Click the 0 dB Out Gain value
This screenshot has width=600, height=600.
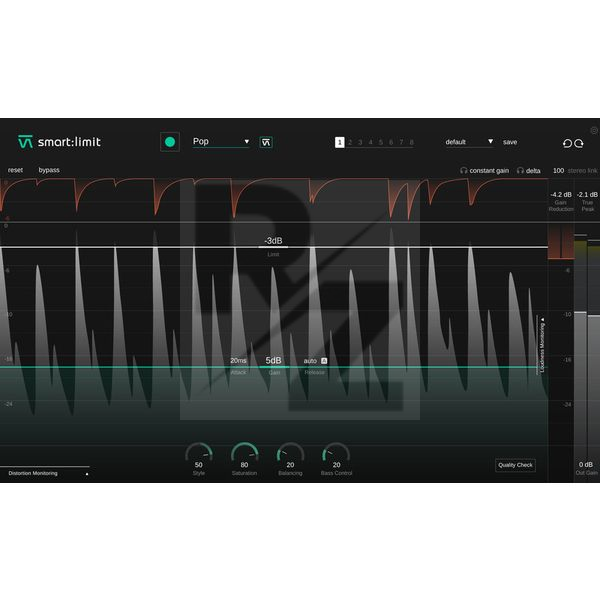coord(586,465)
